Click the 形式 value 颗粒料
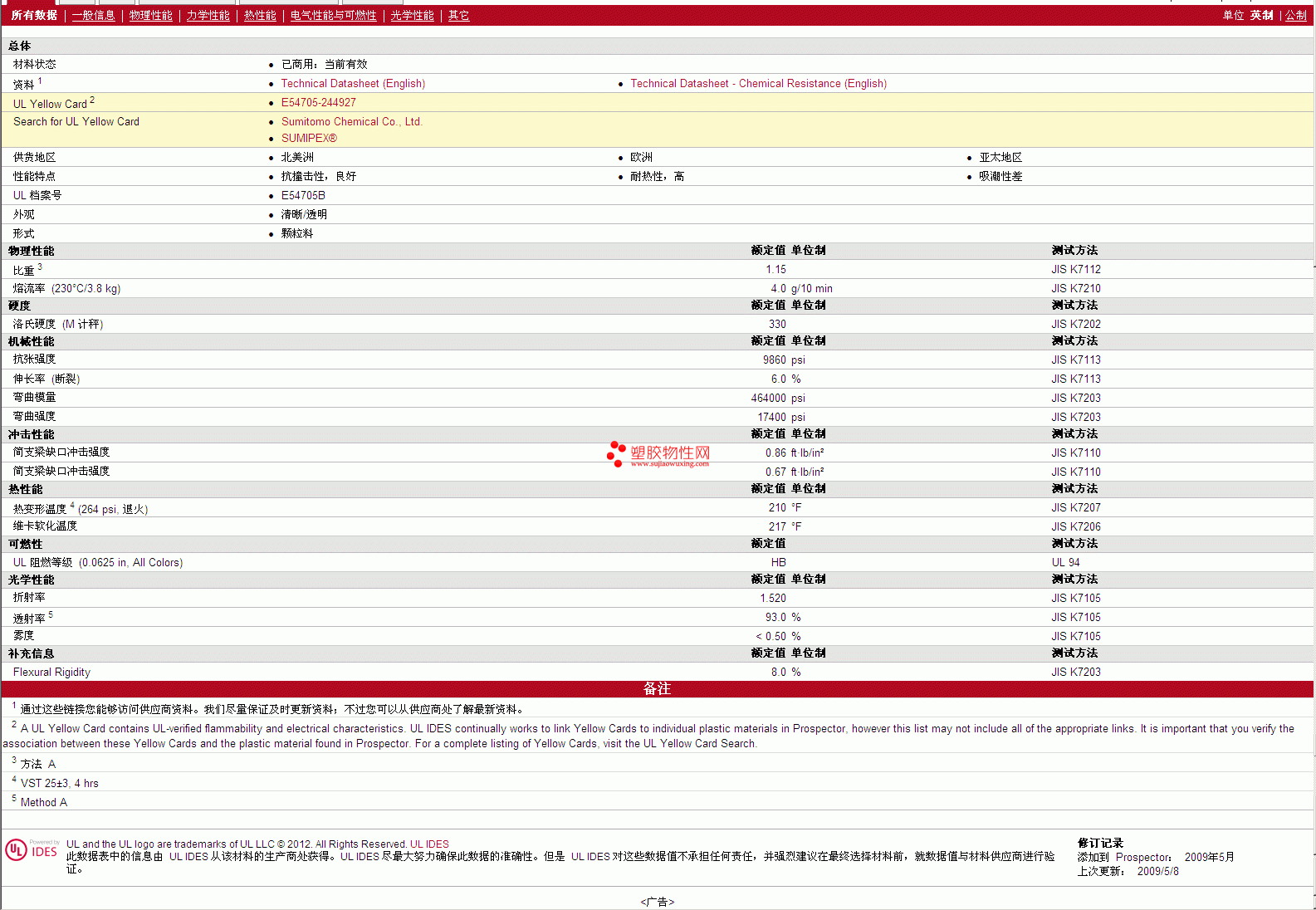This screenshot has width=1316, height=910. 297,234
